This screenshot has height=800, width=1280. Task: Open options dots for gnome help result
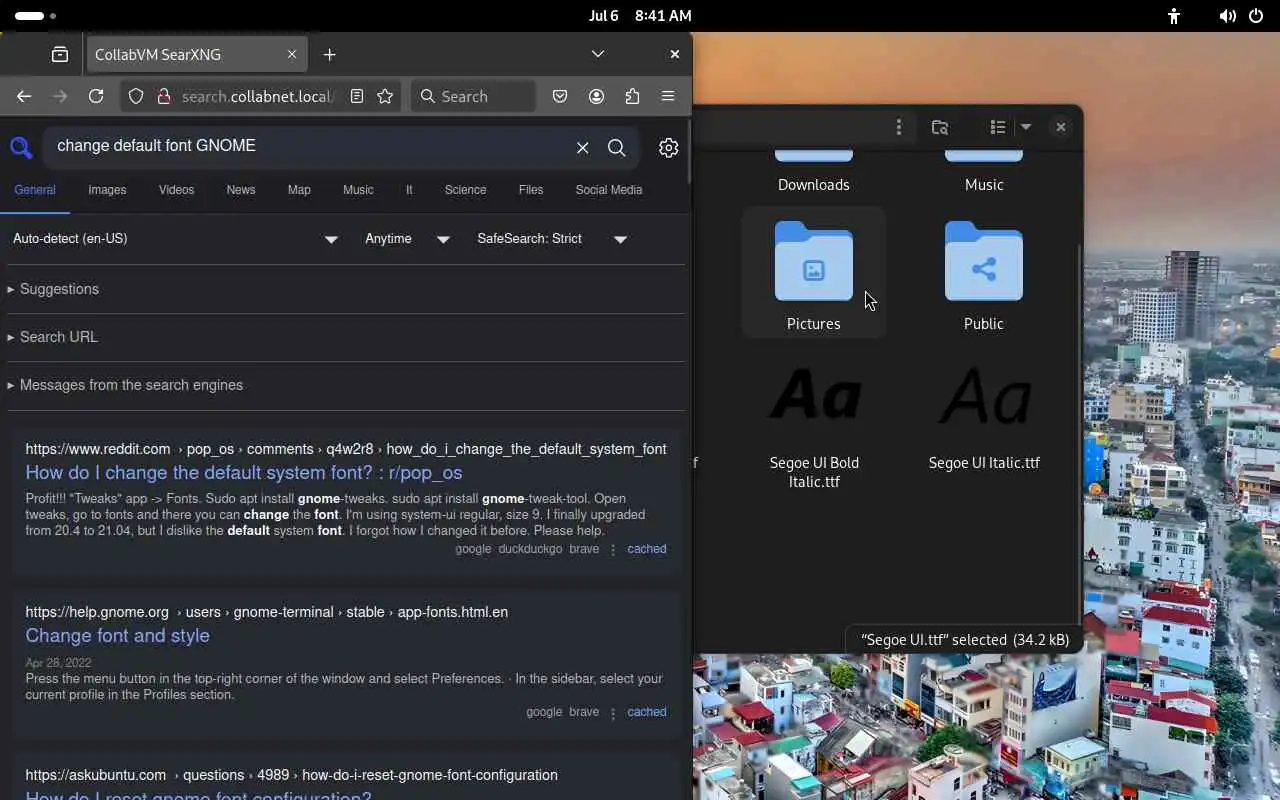tap(613, 712)
